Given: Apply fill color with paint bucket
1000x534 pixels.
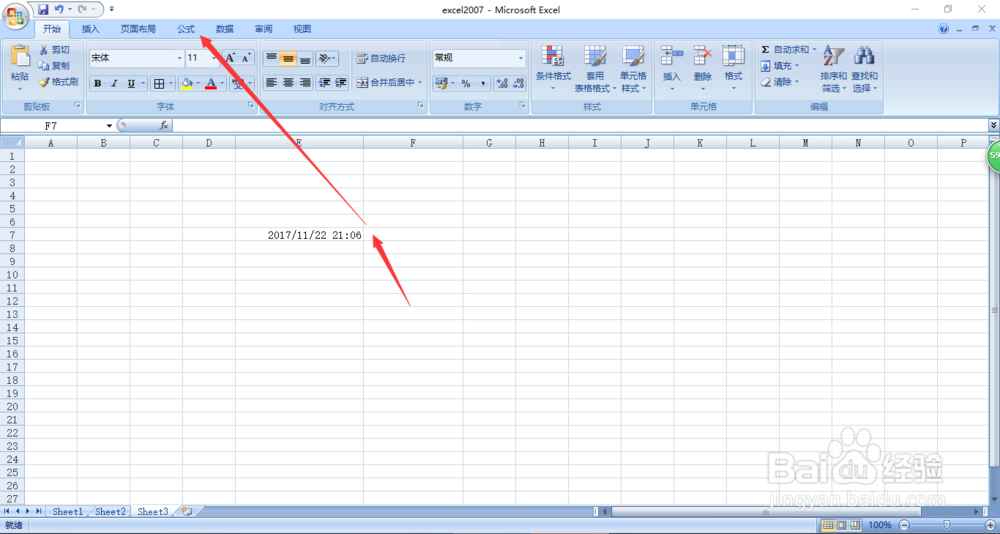Looking at the screenshot, I should coord(186,84).
